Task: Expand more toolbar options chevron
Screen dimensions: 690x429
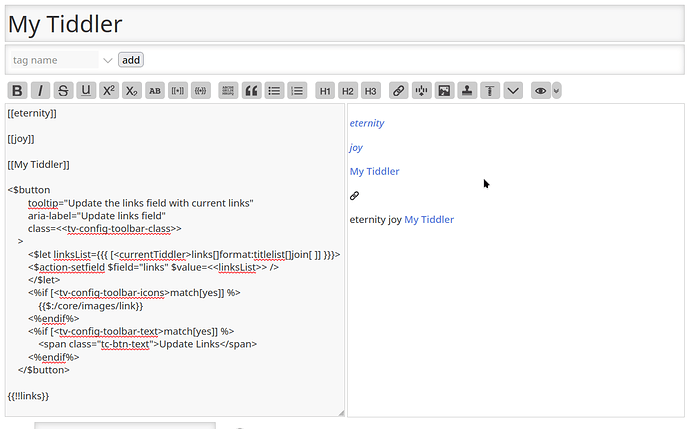Action: click(513, 91)
